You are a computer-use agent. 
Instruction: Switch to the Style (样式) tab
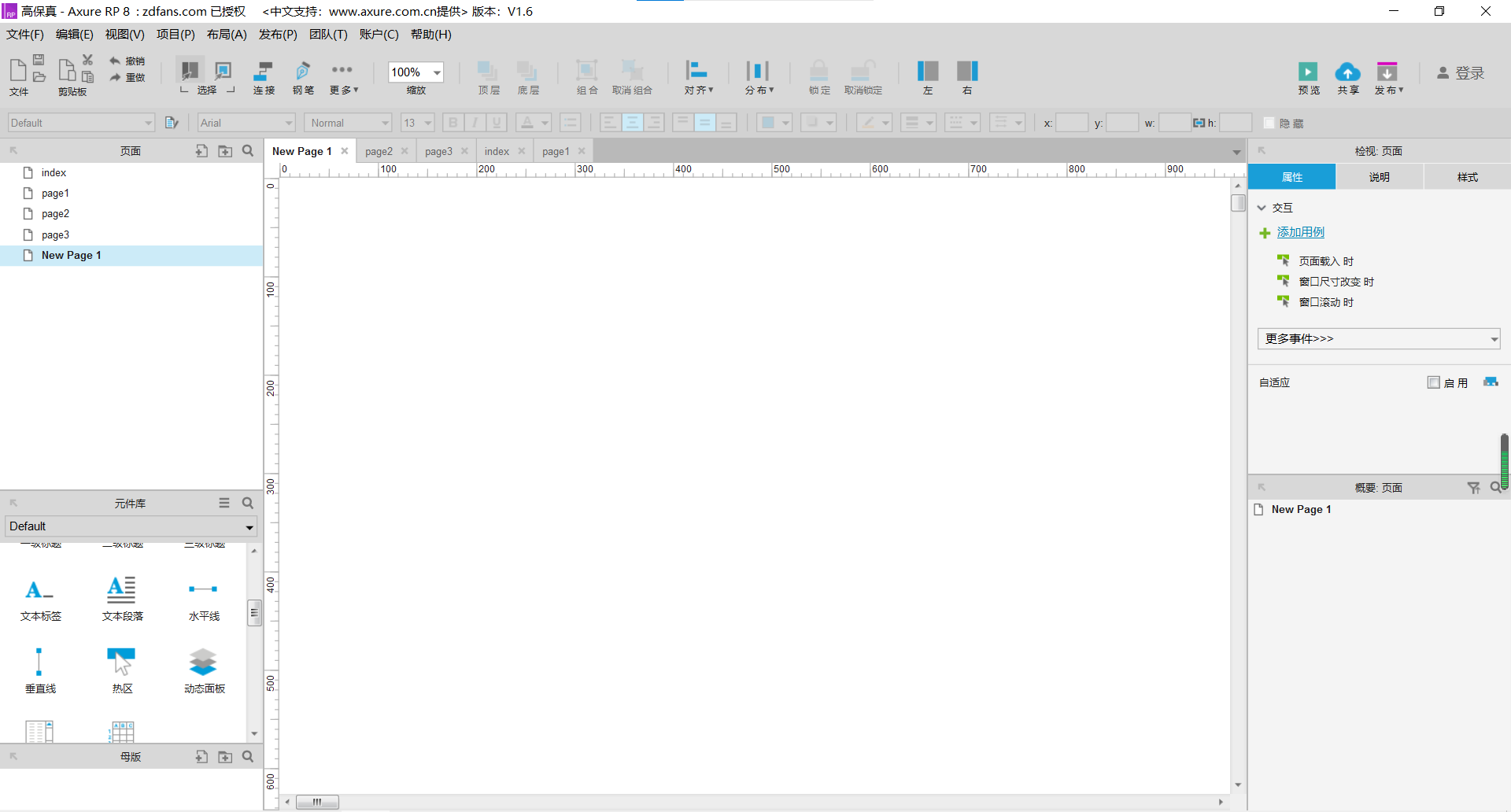(1467, 177)
